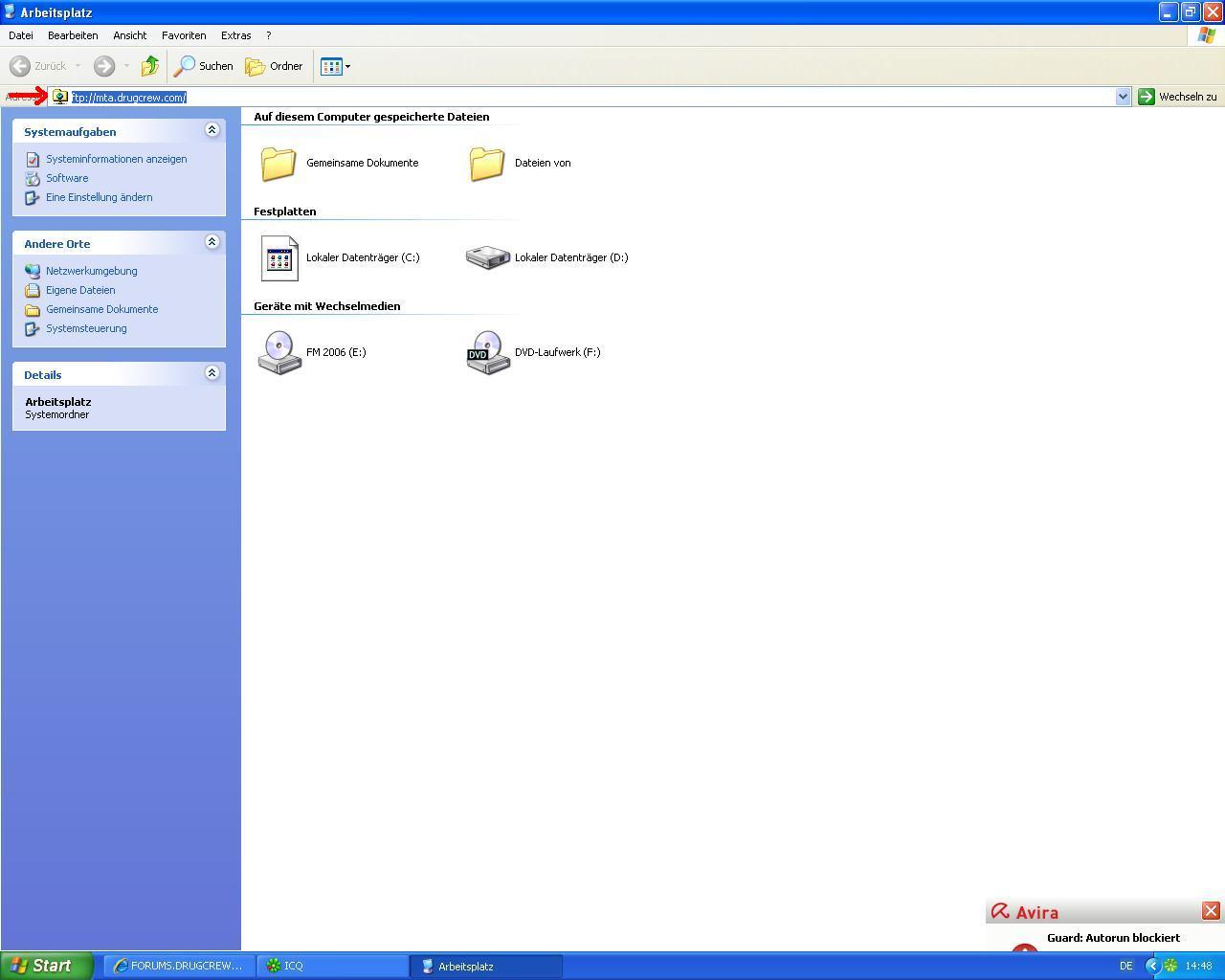Collapse the Systemaufgaben panel

(x=212, y=130)
